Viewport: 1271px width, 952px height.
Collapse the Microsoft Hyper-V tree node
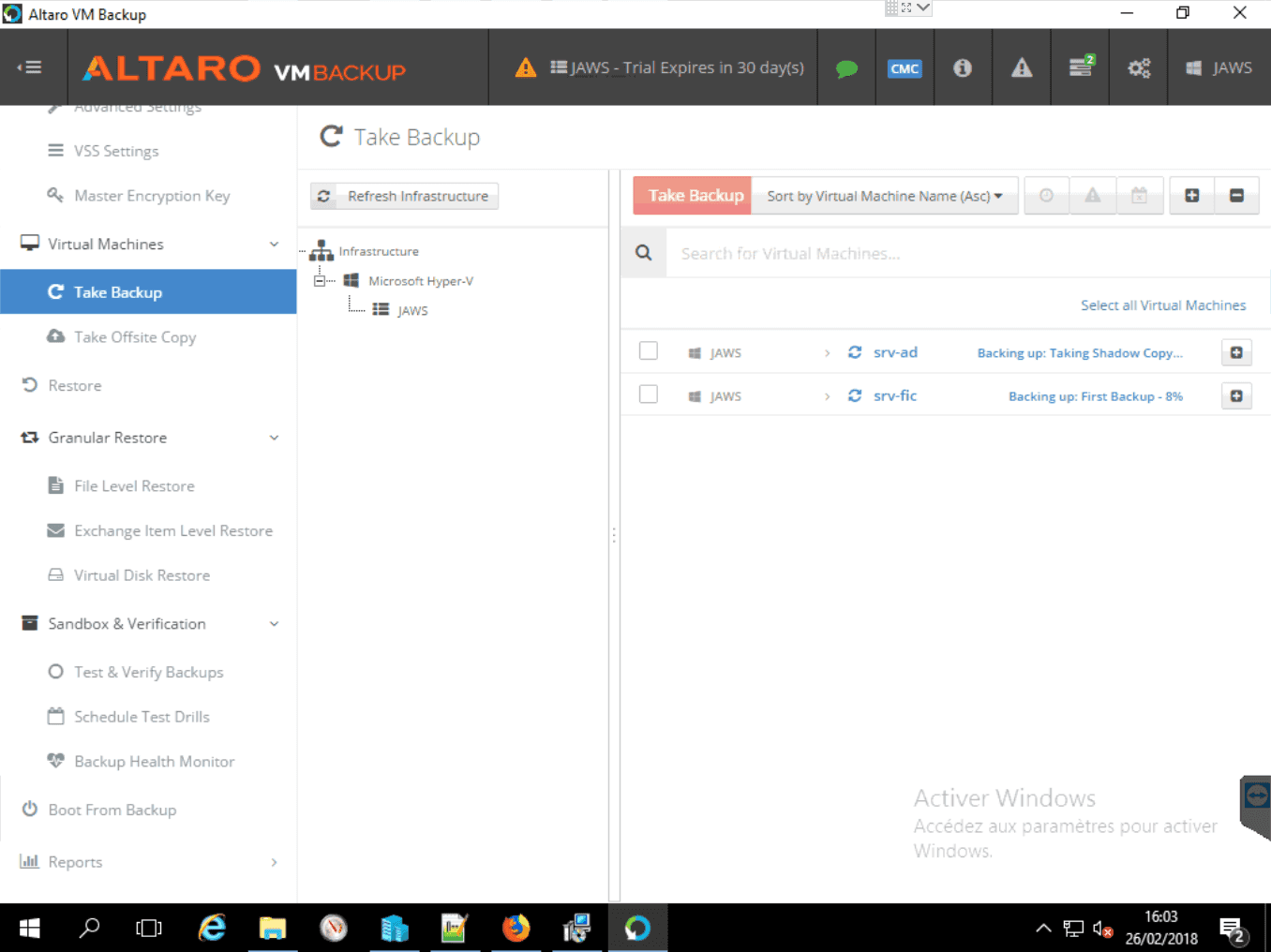(320, 281)
